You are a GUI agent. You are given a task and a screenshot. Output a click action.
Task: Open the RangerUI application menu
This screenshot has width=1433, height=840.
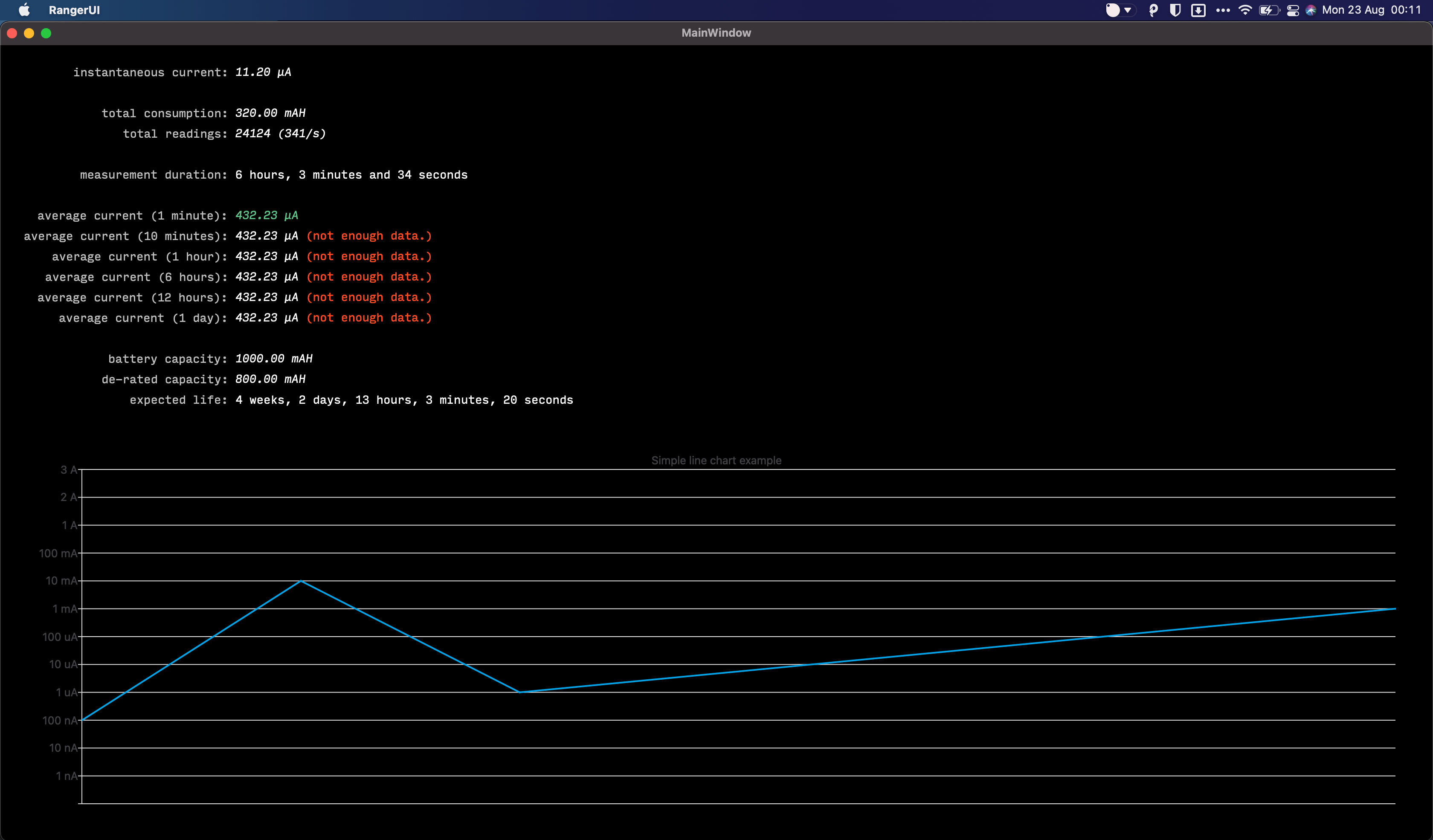tap(75, 10)
